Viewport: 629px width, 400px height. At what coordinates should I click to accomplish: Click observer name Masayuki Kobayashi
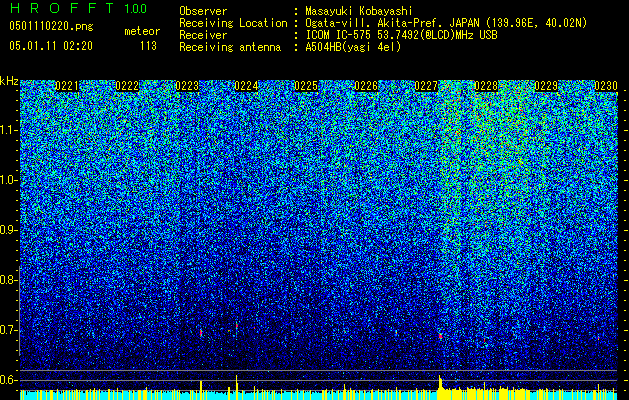359,11
